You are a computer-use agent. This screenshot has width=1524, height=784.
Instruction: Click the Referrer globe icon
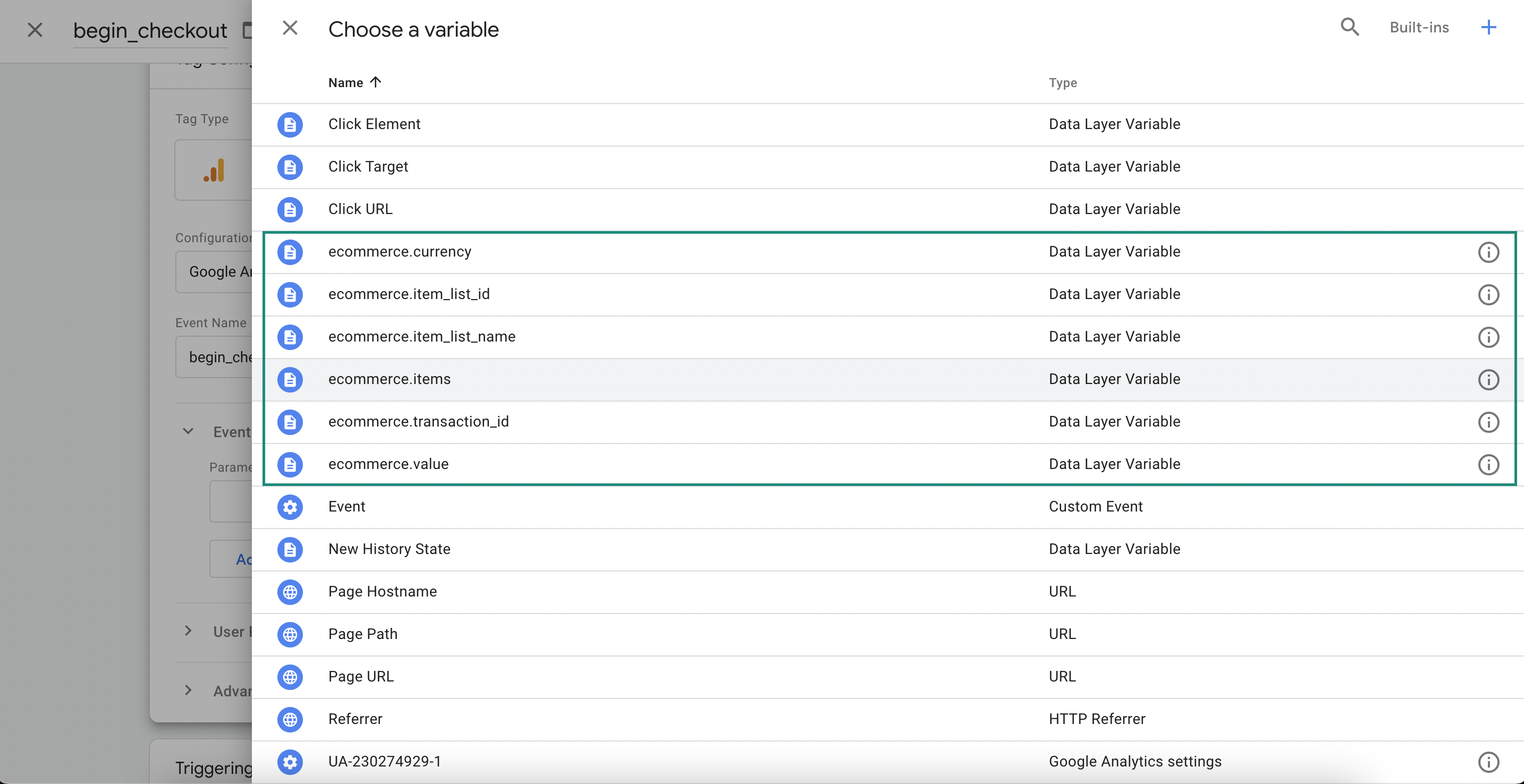290,720
